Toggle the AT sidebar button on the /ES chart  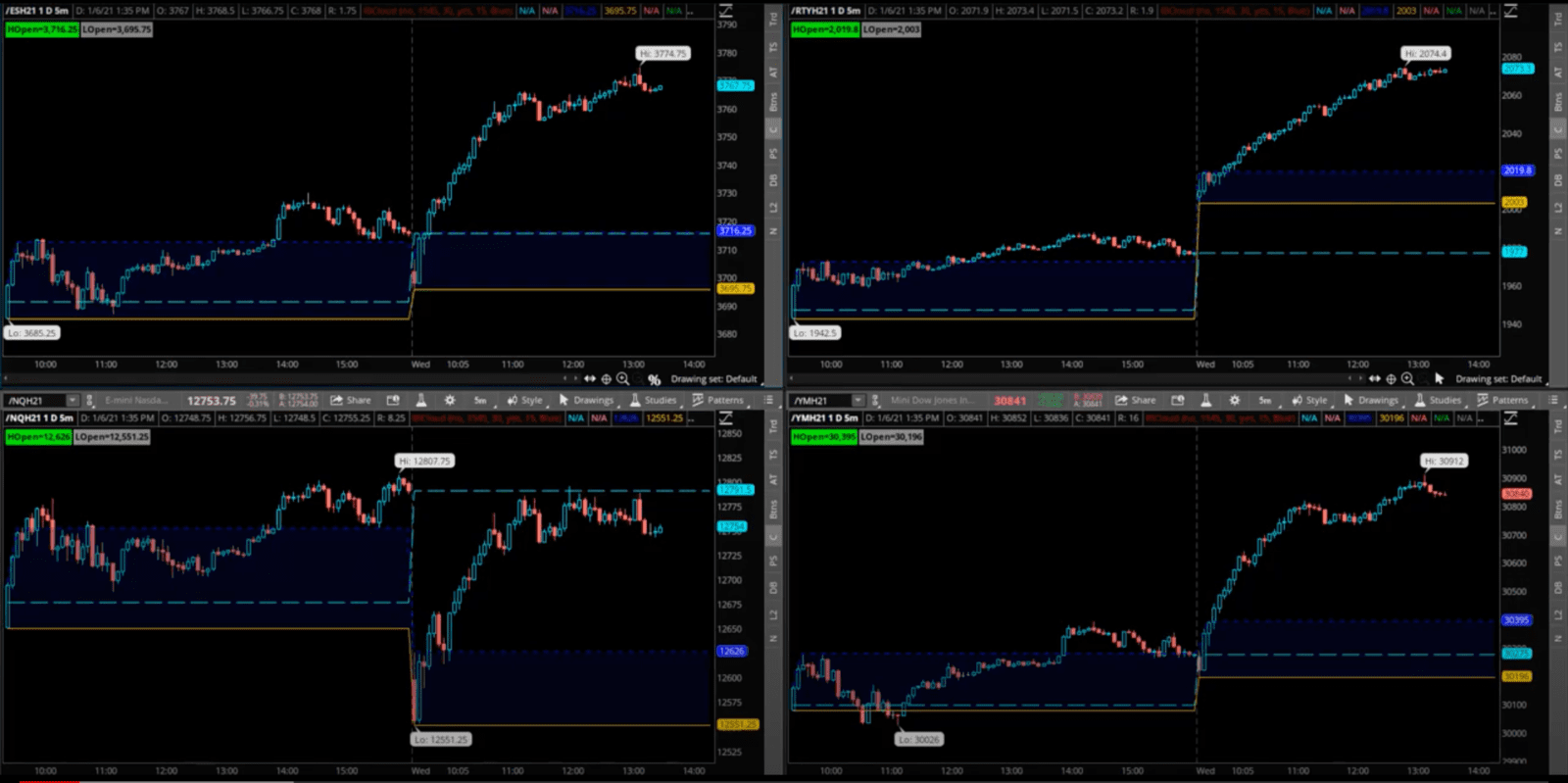(773, 73)
